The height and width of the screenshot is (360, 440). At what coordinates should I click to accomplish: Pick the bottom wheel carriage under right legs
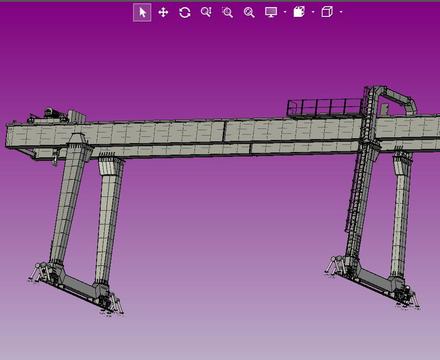(373, 283)
